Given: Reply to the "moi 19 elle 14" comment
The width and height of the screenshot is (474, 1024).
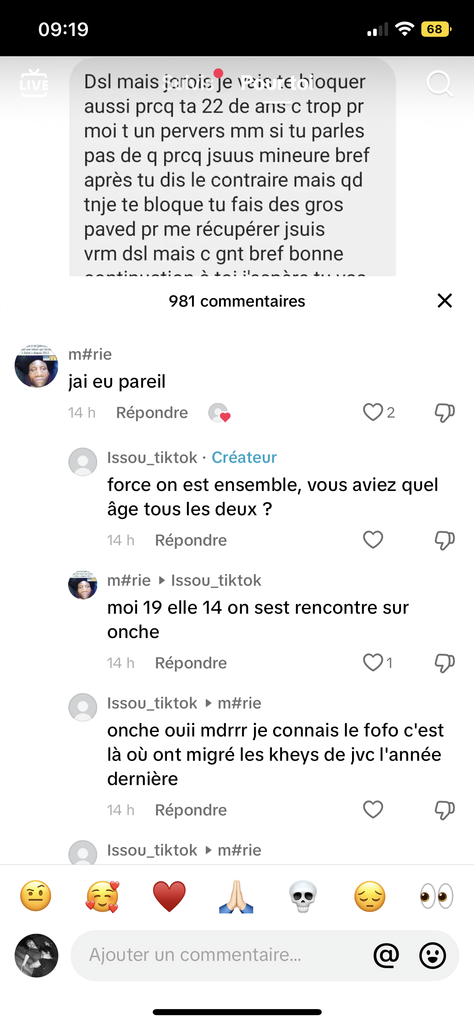Looking at the screenshot, I should pyautogui.click(x=191, y=663).
